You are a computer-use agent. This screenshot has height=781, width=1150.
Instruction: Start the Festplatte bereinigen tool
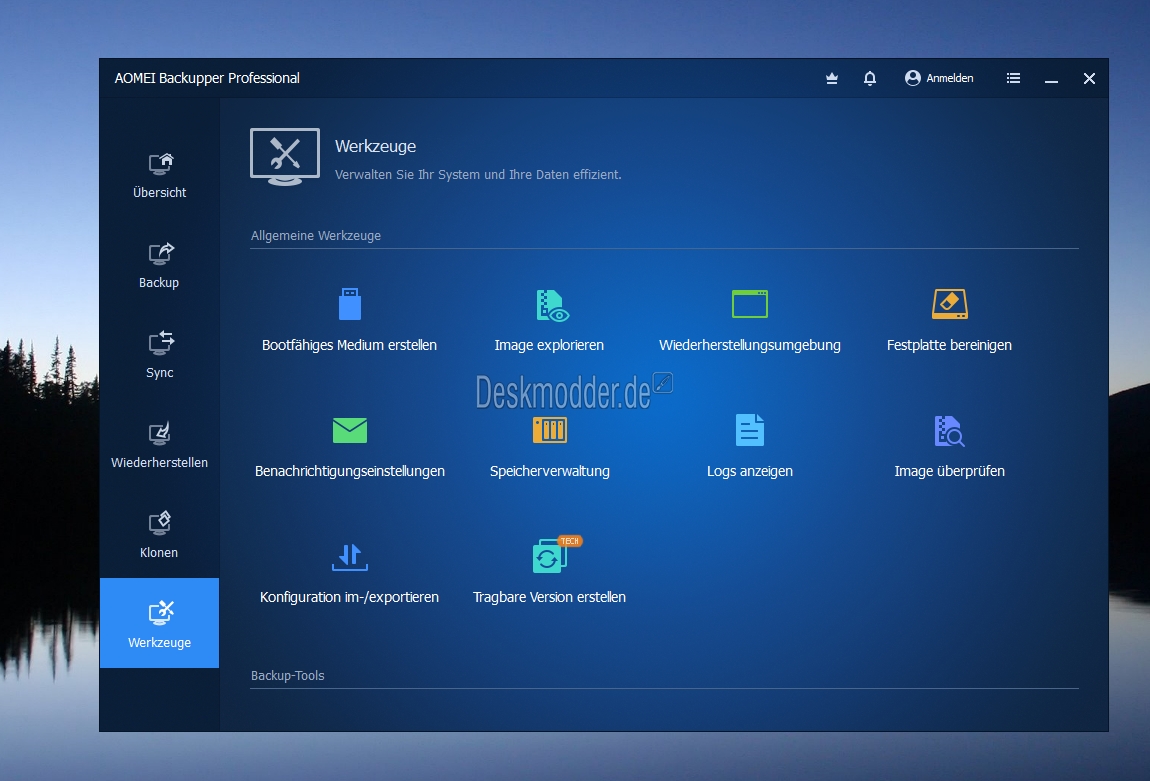[949, 320]
